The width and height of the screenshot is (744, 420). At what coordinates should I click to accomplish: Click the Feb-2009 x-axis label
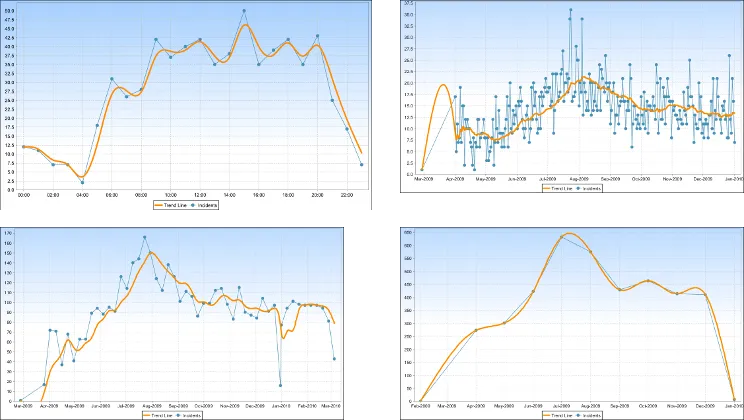coord(421,406)
